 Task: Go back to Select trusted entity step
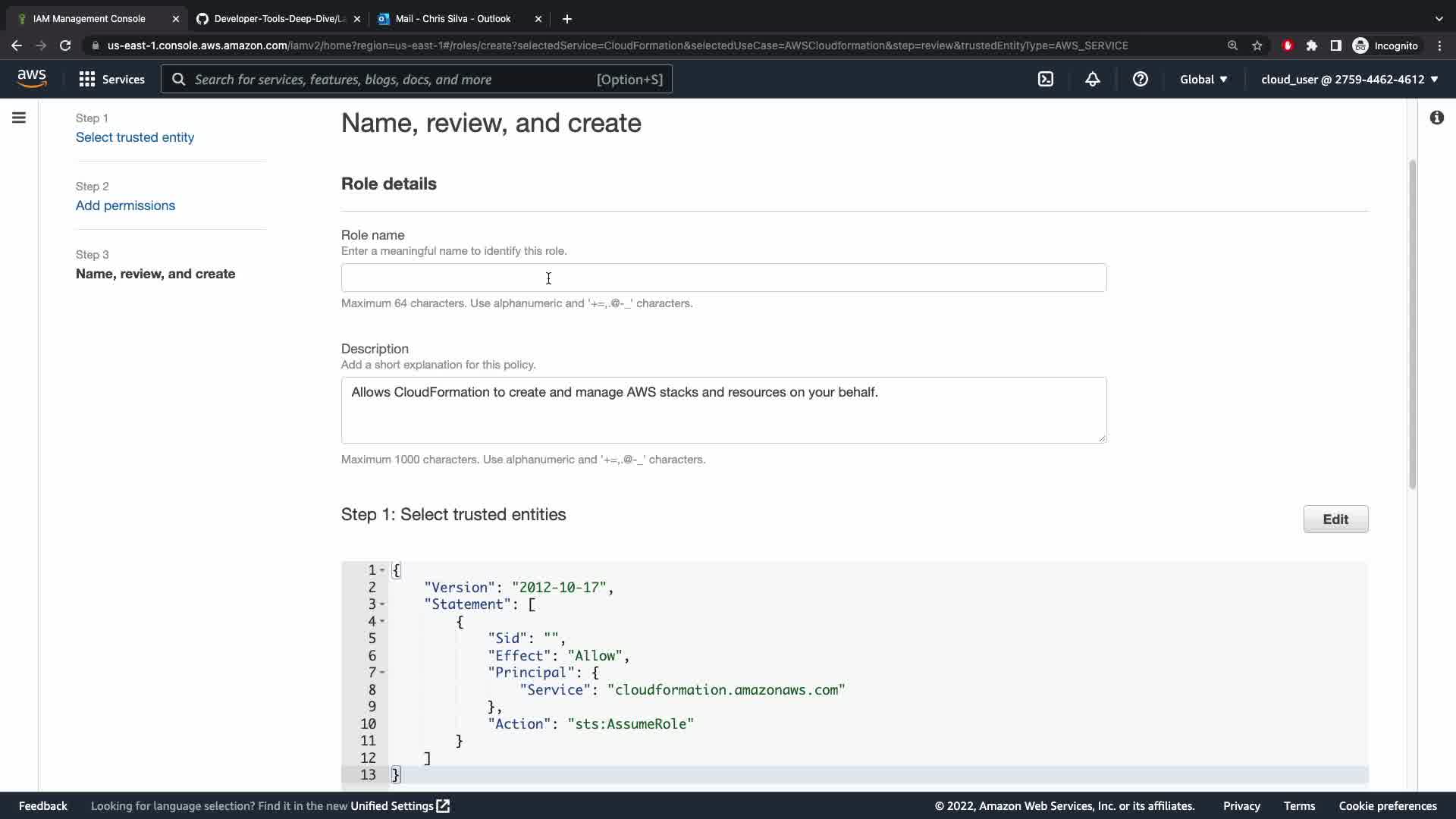tap(134, 137)
